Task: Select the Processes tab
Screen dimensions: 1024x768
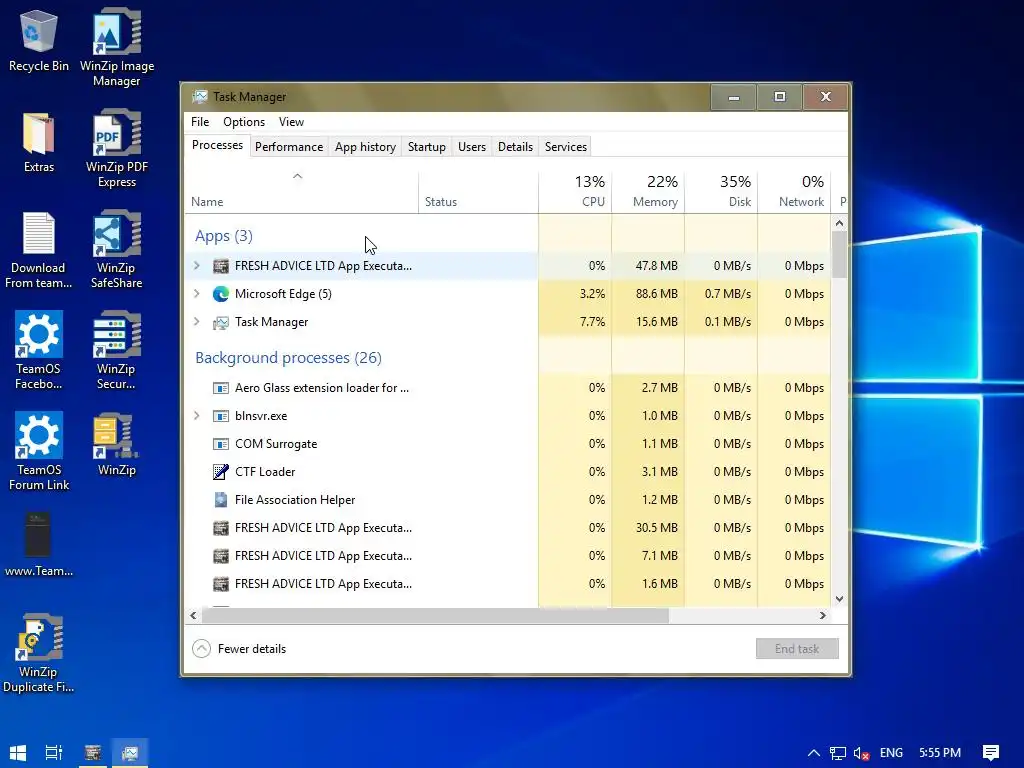Action: (x=217, y=145)
